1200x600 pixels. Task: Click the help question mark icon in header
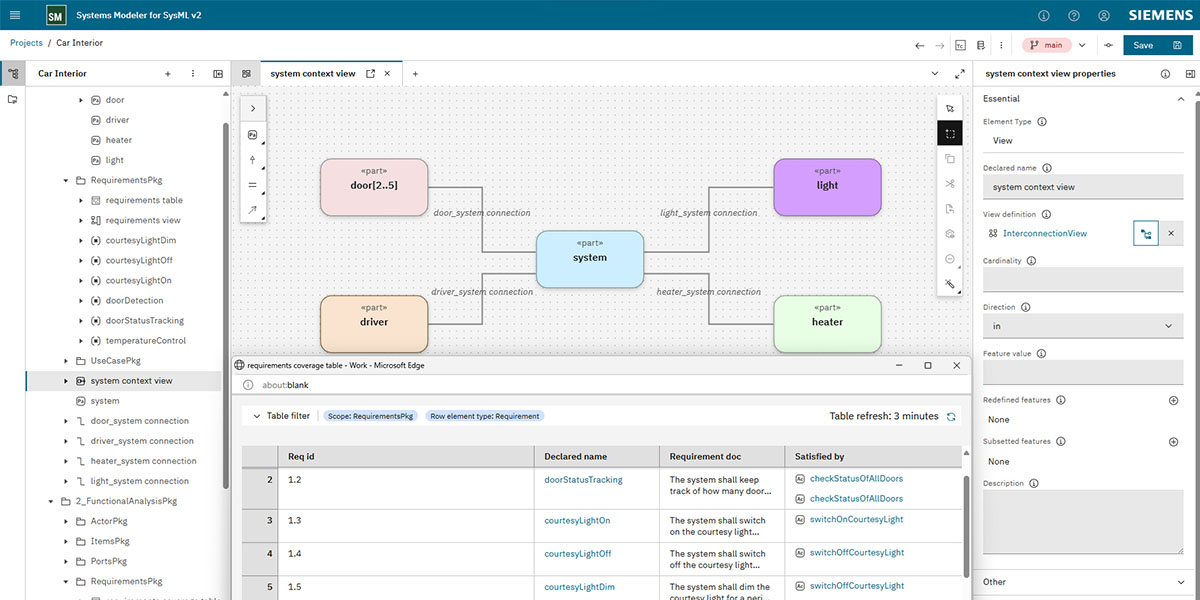(x=1074, y=16)
